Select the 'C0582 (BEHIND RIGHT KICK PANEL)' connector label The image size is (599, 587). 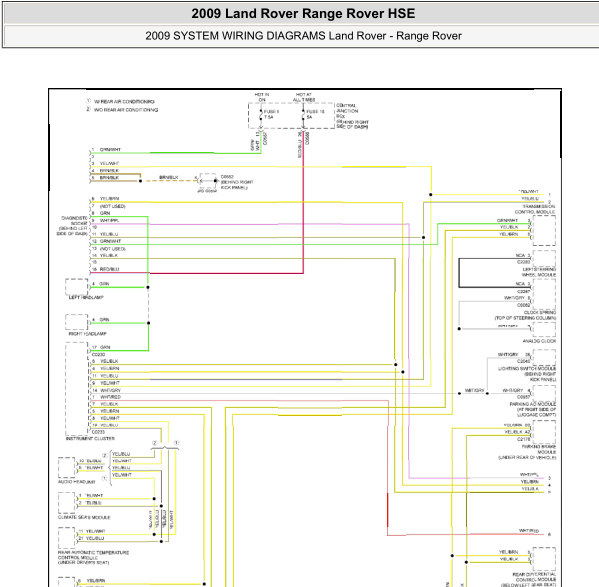pyautogui.click(x=237, y=182)
